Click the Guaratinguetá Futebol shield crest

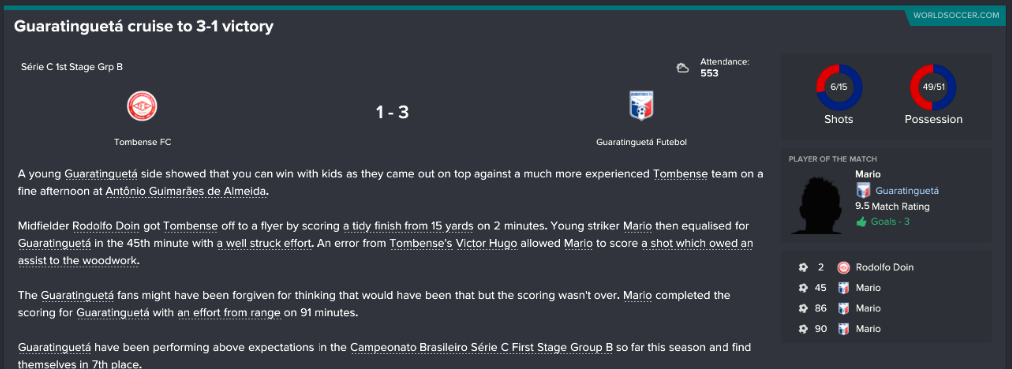click(x=642, y=106)
